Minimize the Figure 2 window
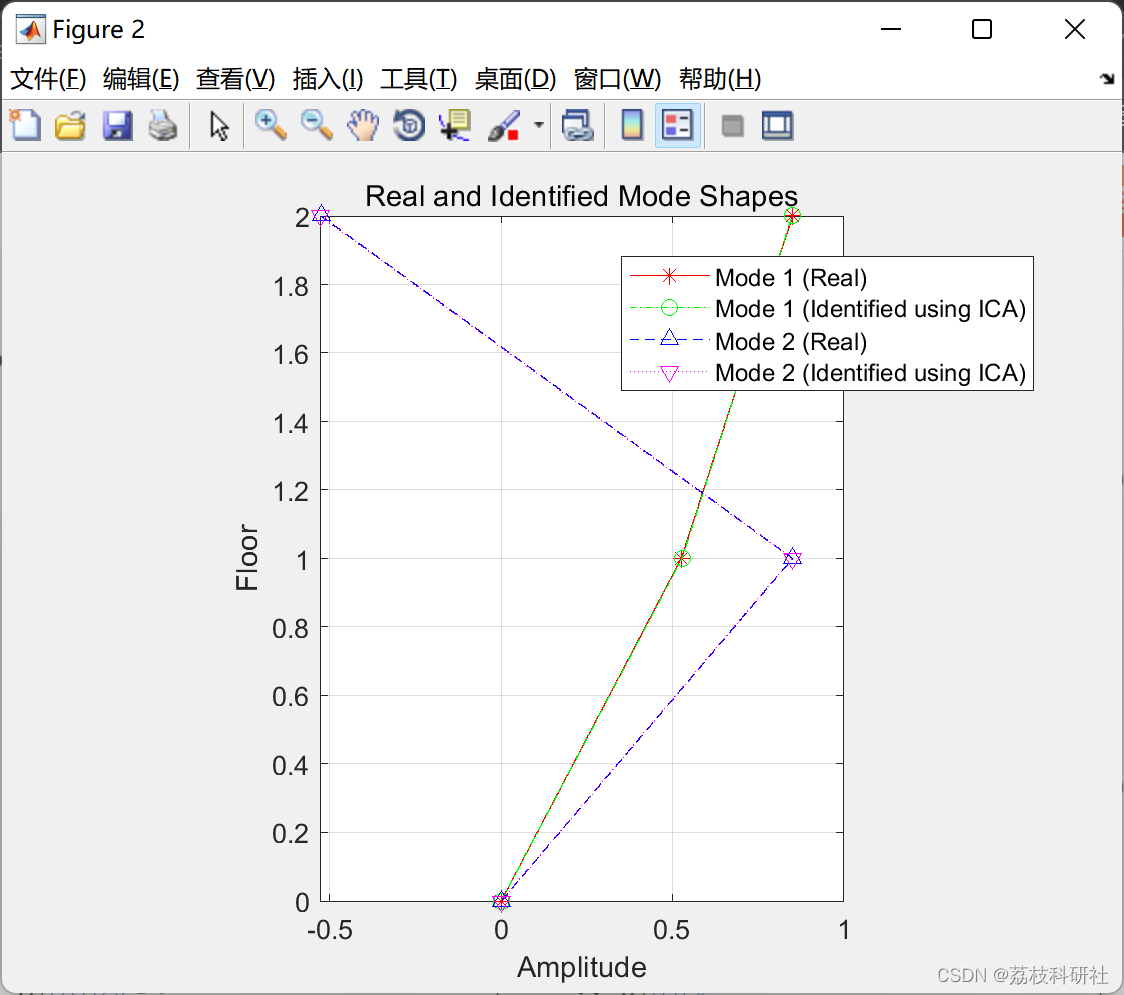Screen dimensions: 1124x995 890,29
